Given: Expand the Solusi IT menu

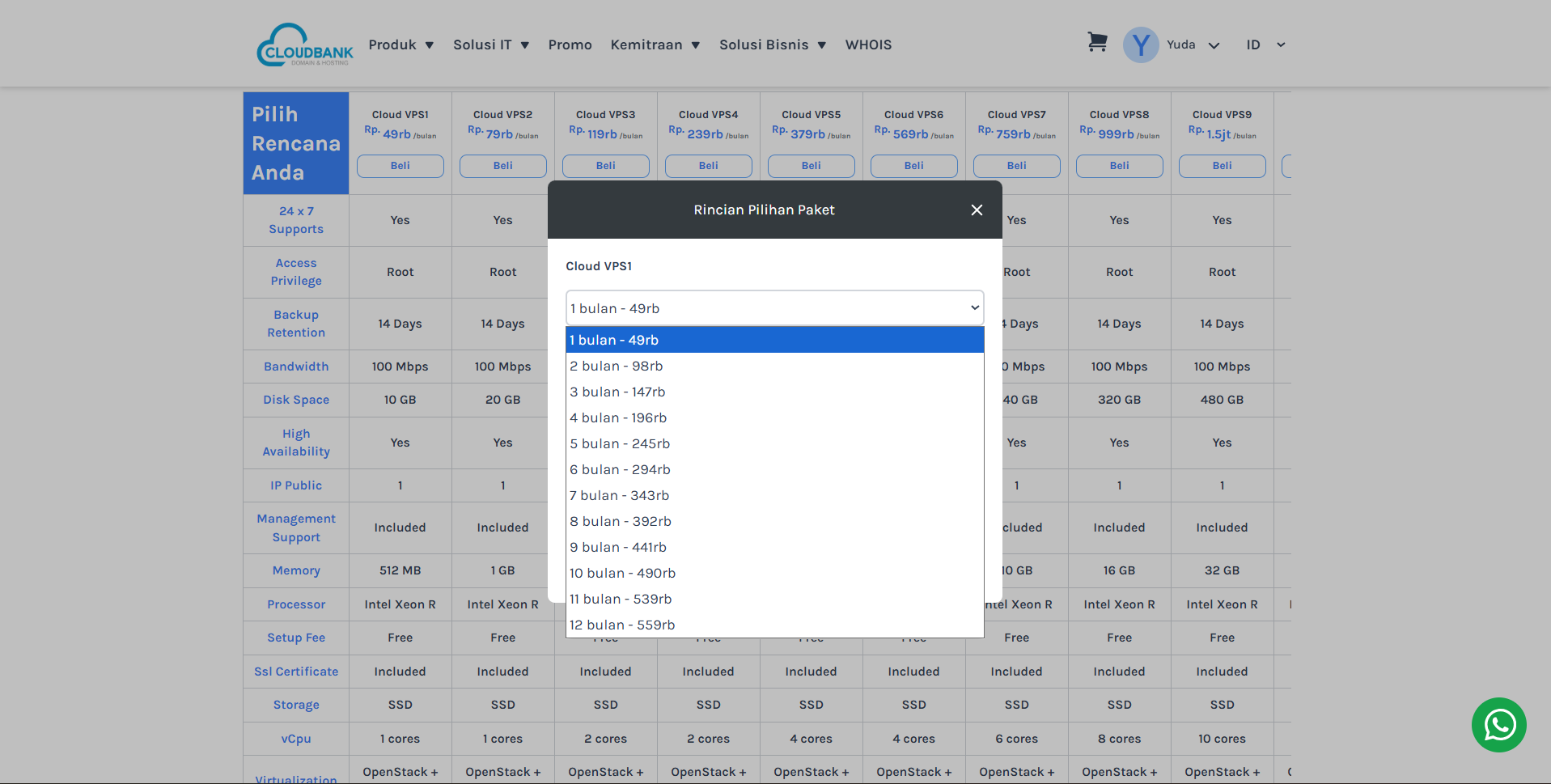Looking at the screenshot, I should (x=490, y=45).
